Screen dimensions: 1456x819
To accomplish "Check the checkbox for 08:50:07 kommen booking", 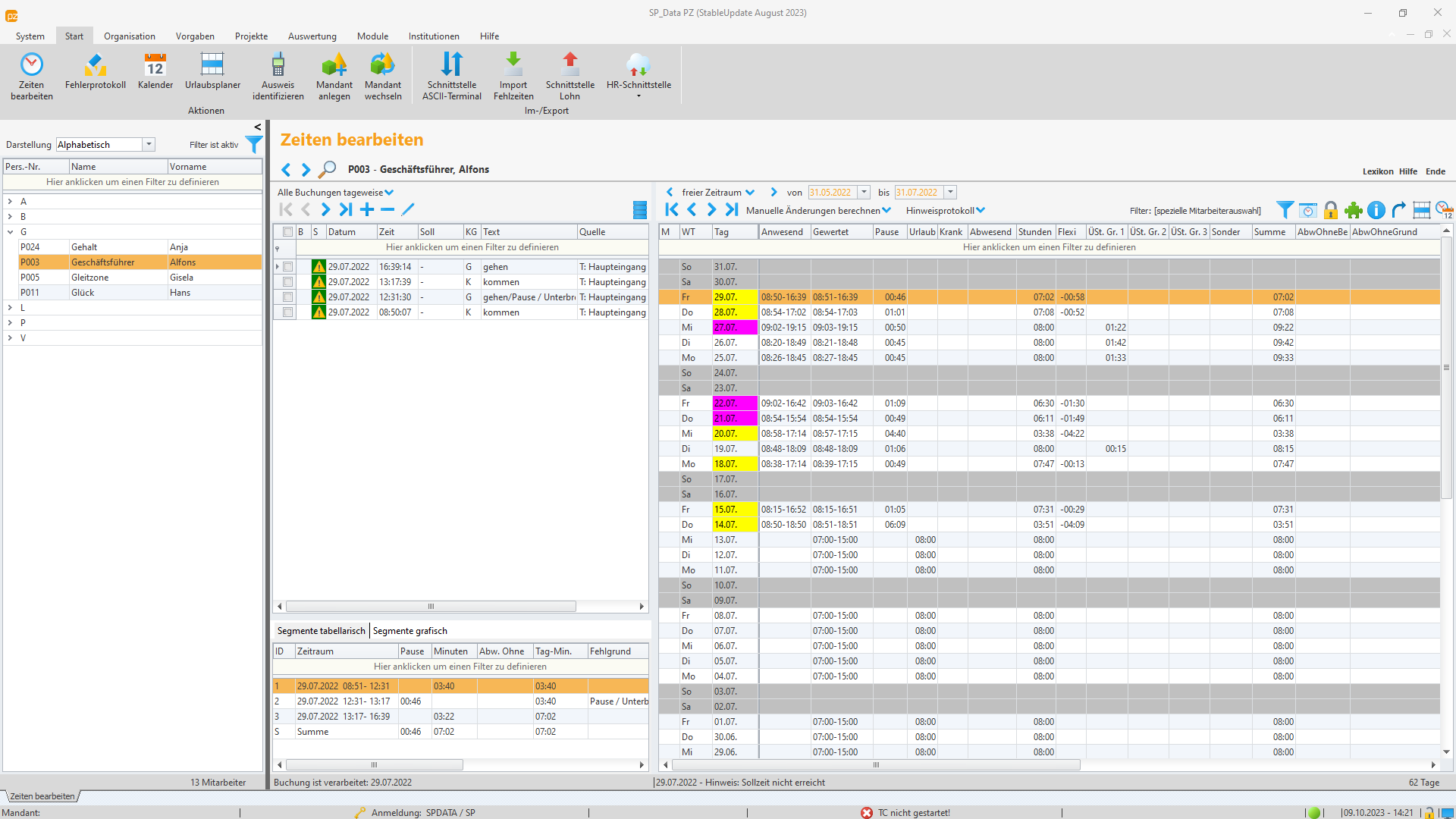I will 288,312.
